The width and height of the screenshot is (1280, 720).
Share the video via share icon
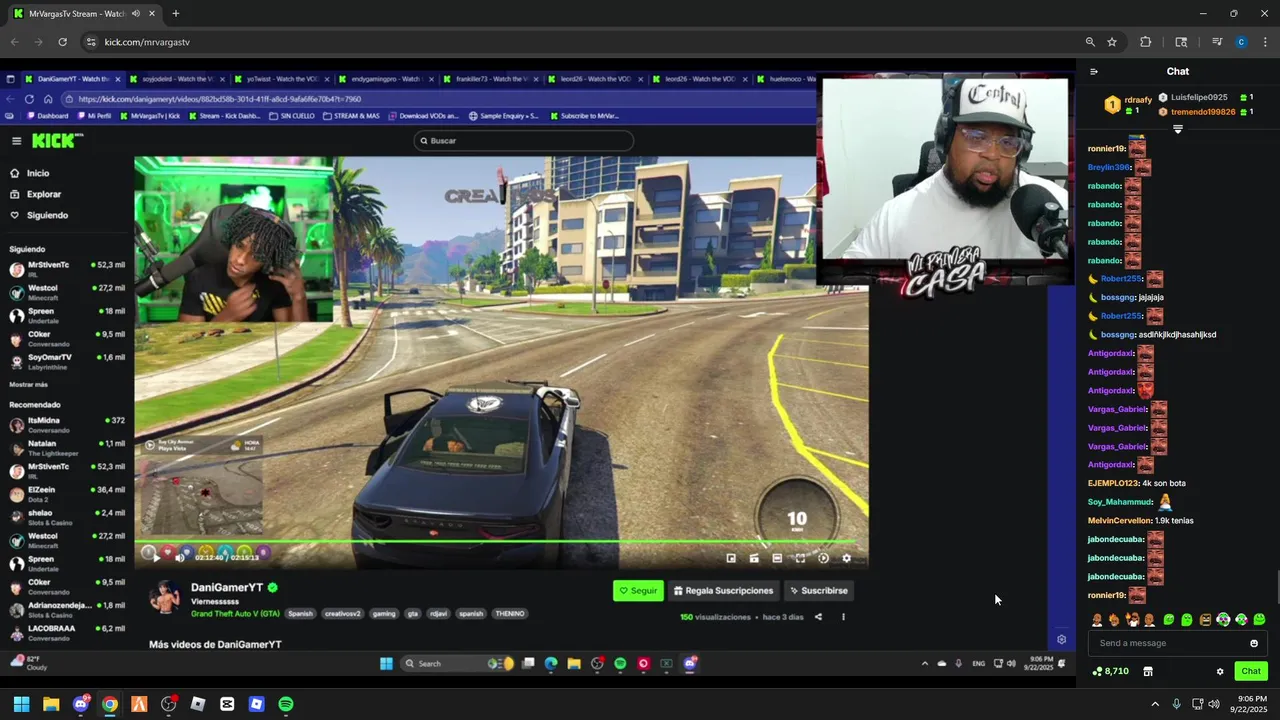click(x=818, y=617)
